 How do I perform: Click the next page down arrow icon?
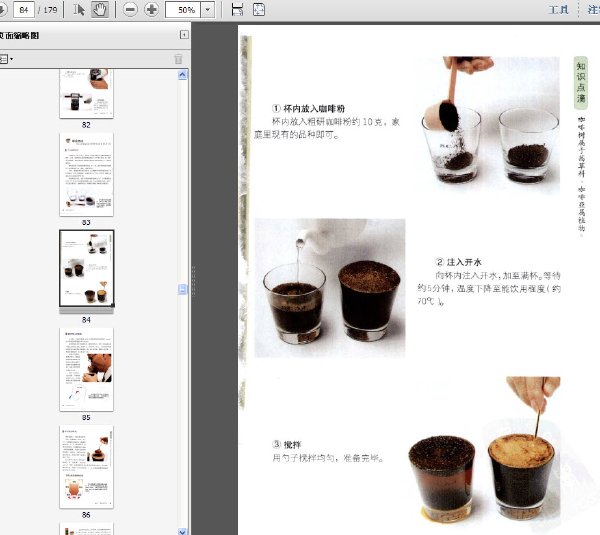(x=2, y=10)
